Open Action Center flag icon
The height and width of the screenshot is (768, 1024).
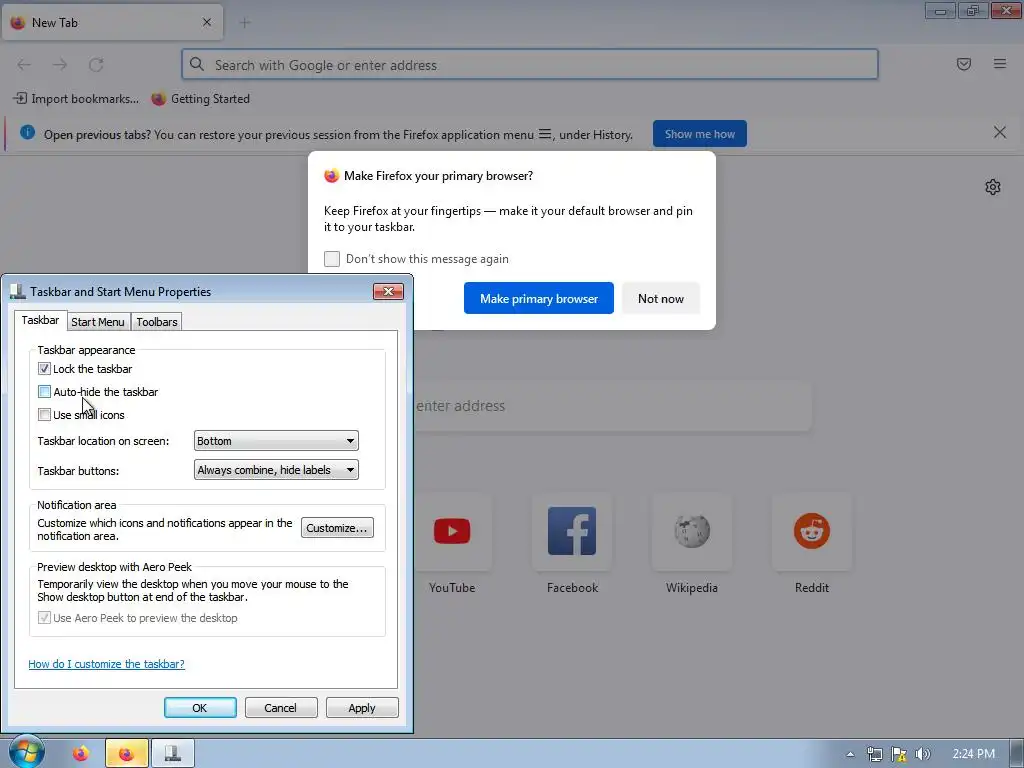899,754
